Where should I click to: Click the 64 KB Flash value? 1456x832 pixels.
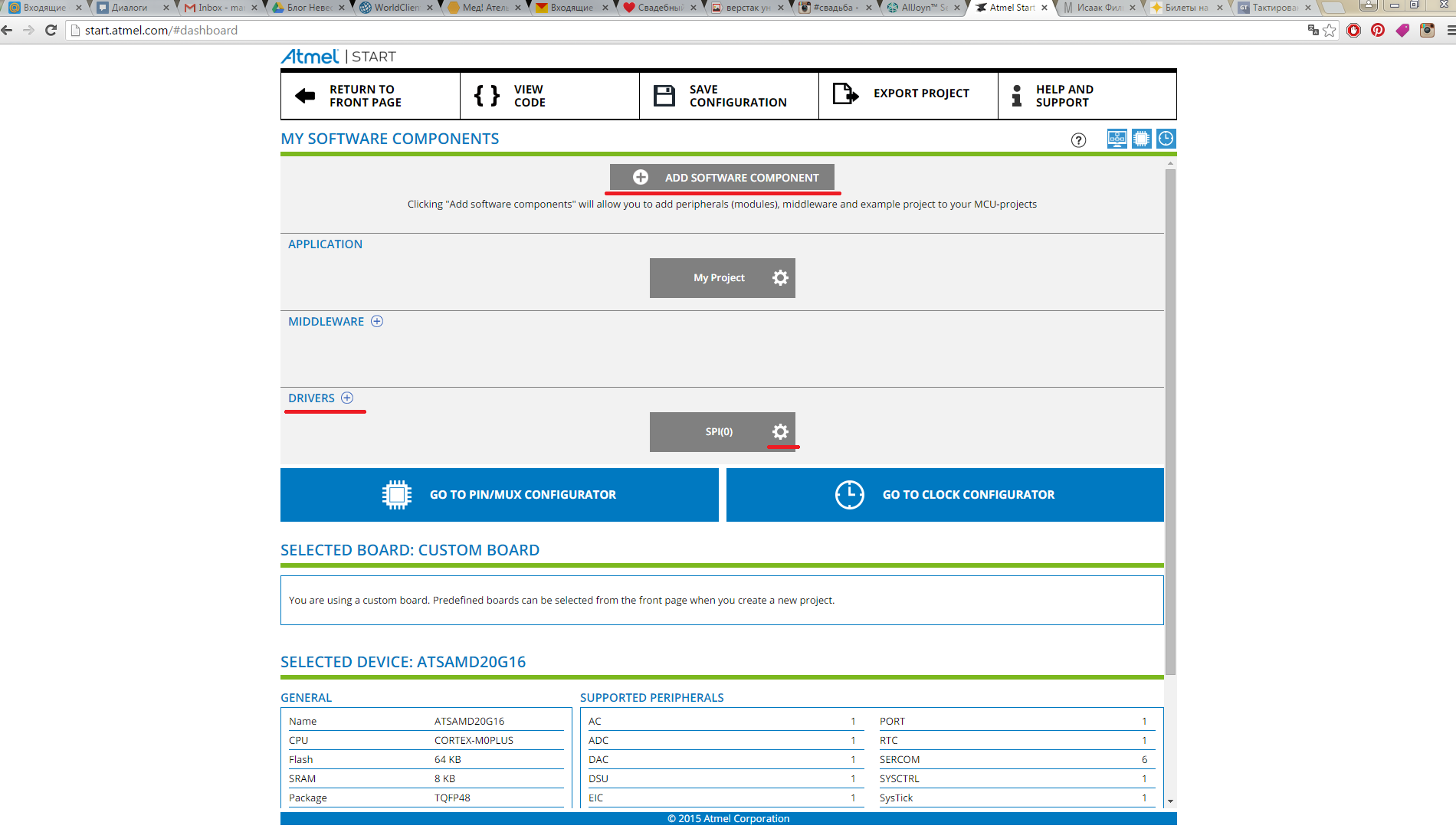pyautogui.click(x=448, y=760)
